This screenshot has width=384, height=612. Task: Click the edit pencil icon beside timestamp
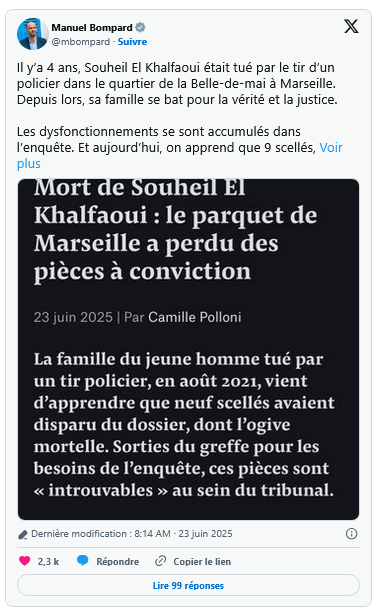pos(23,534)
